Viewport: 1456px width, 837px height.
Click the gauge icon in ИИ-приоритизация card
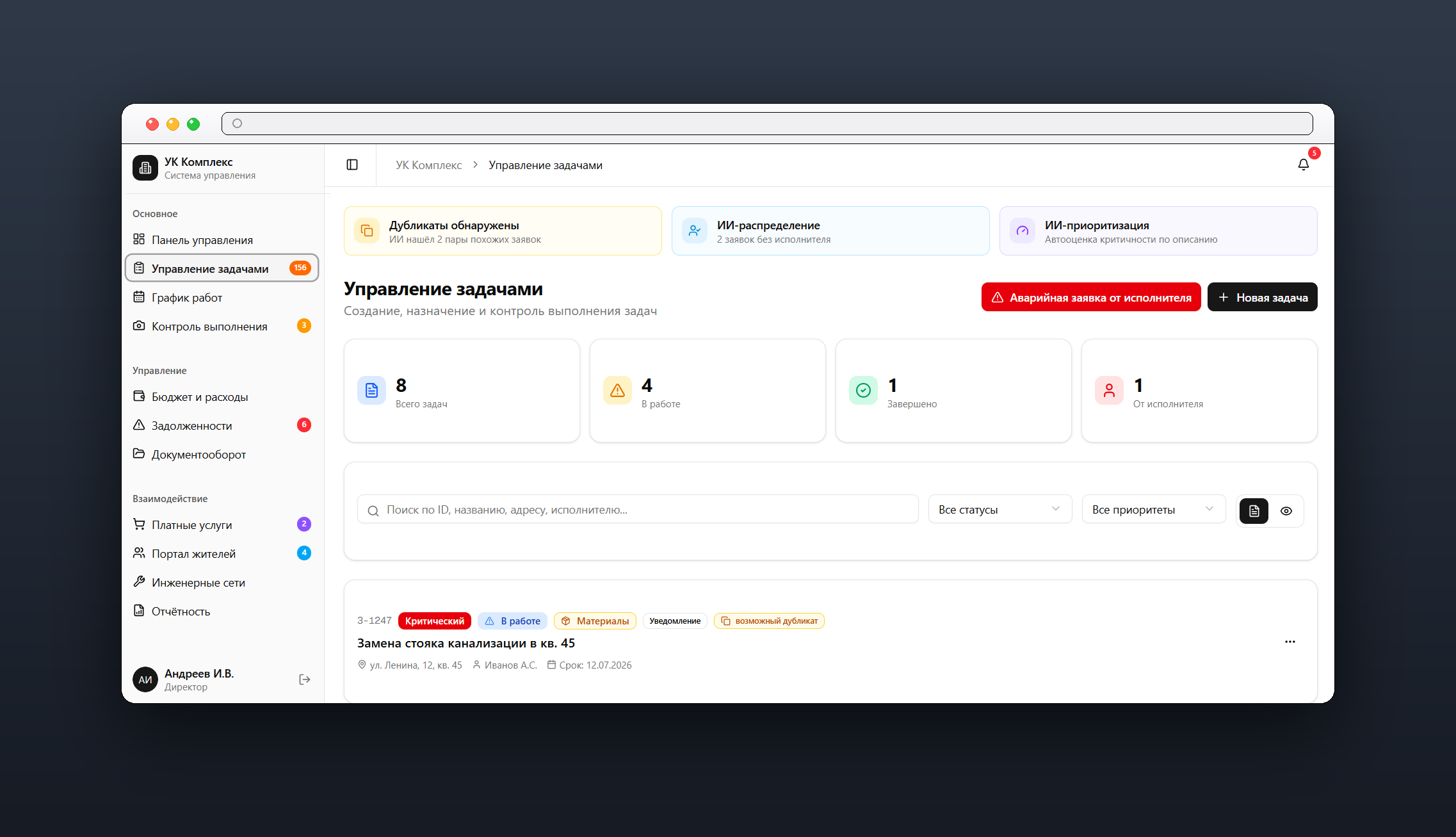click(x=1023, y=231)
